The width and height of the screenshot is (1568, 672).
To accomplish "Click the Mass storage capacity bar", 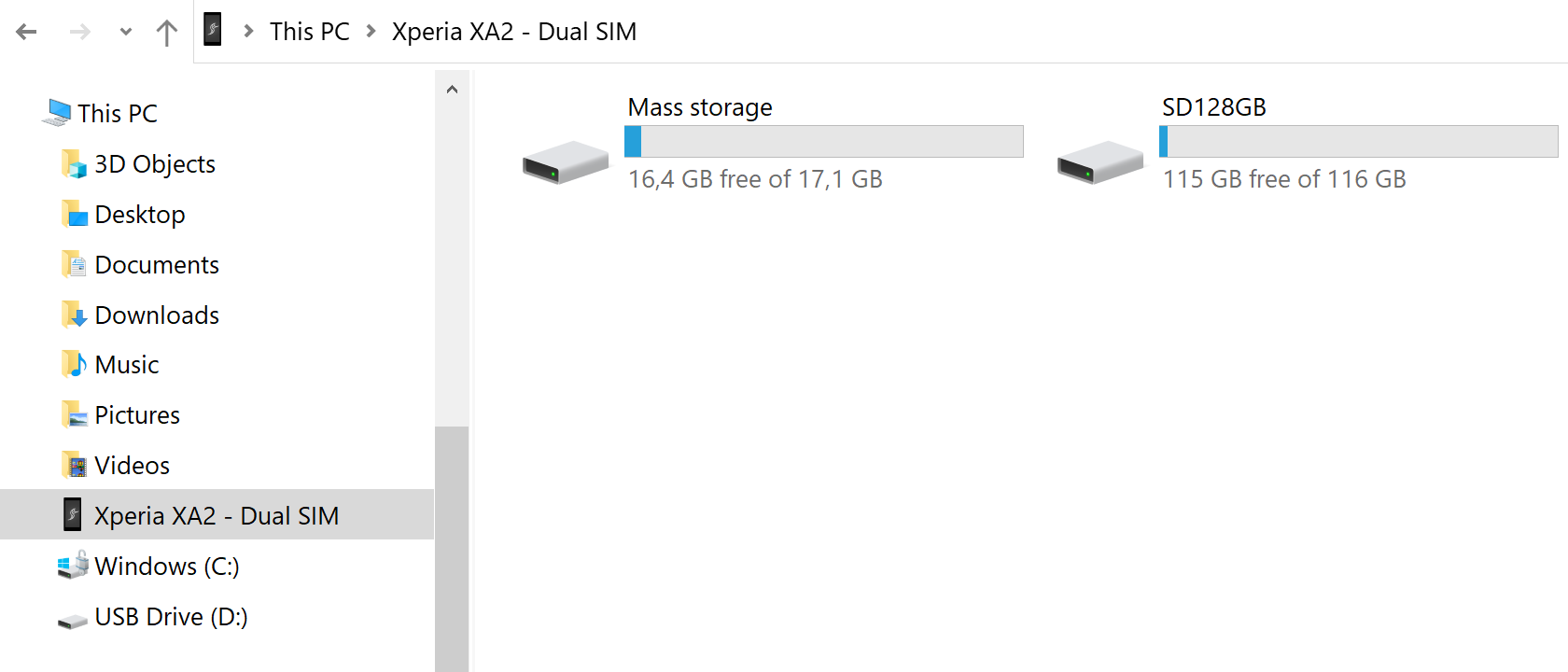I will coord(823,142).
